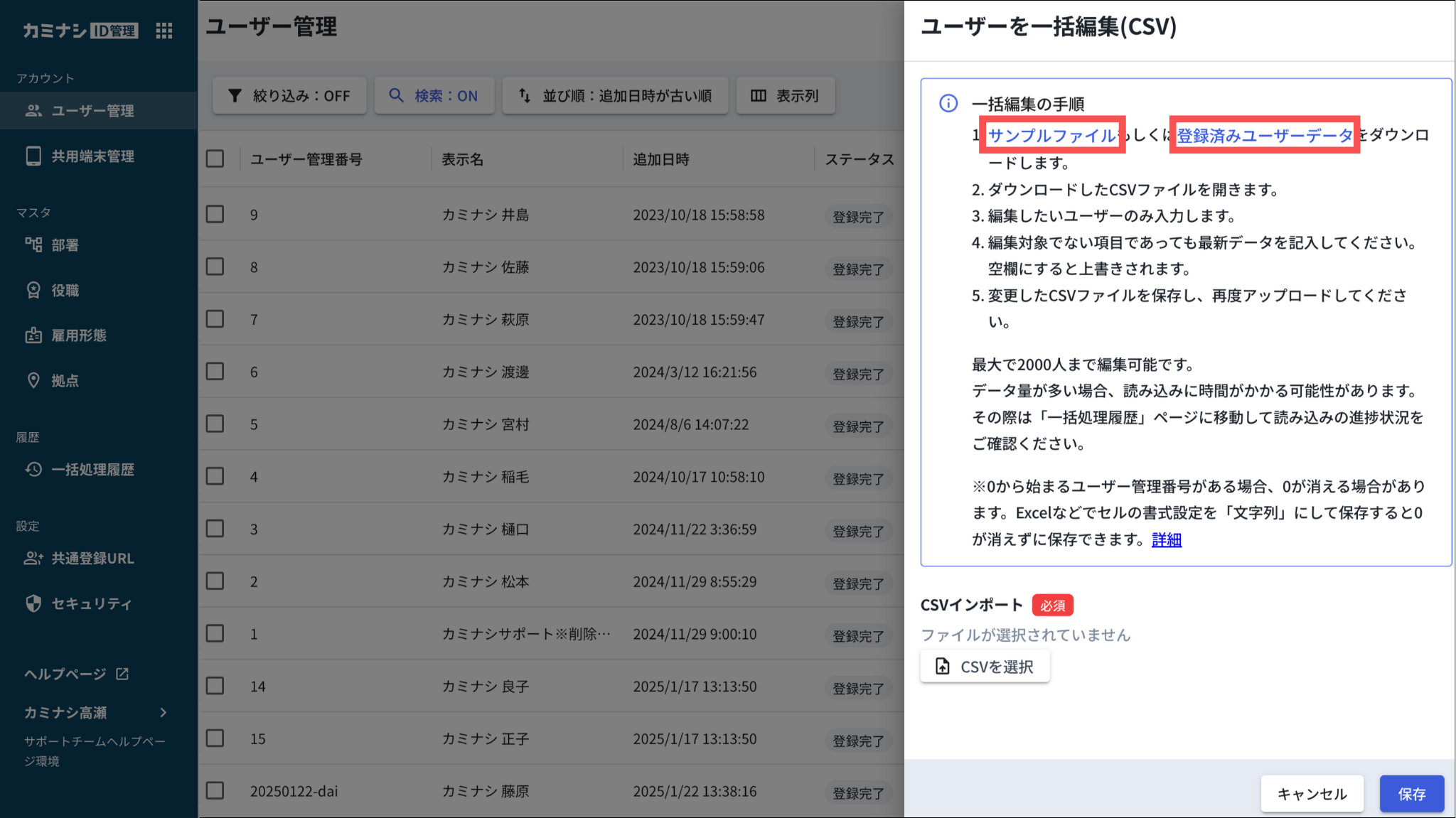Click the サンプルファイル download link

[x=1051, y=135]
